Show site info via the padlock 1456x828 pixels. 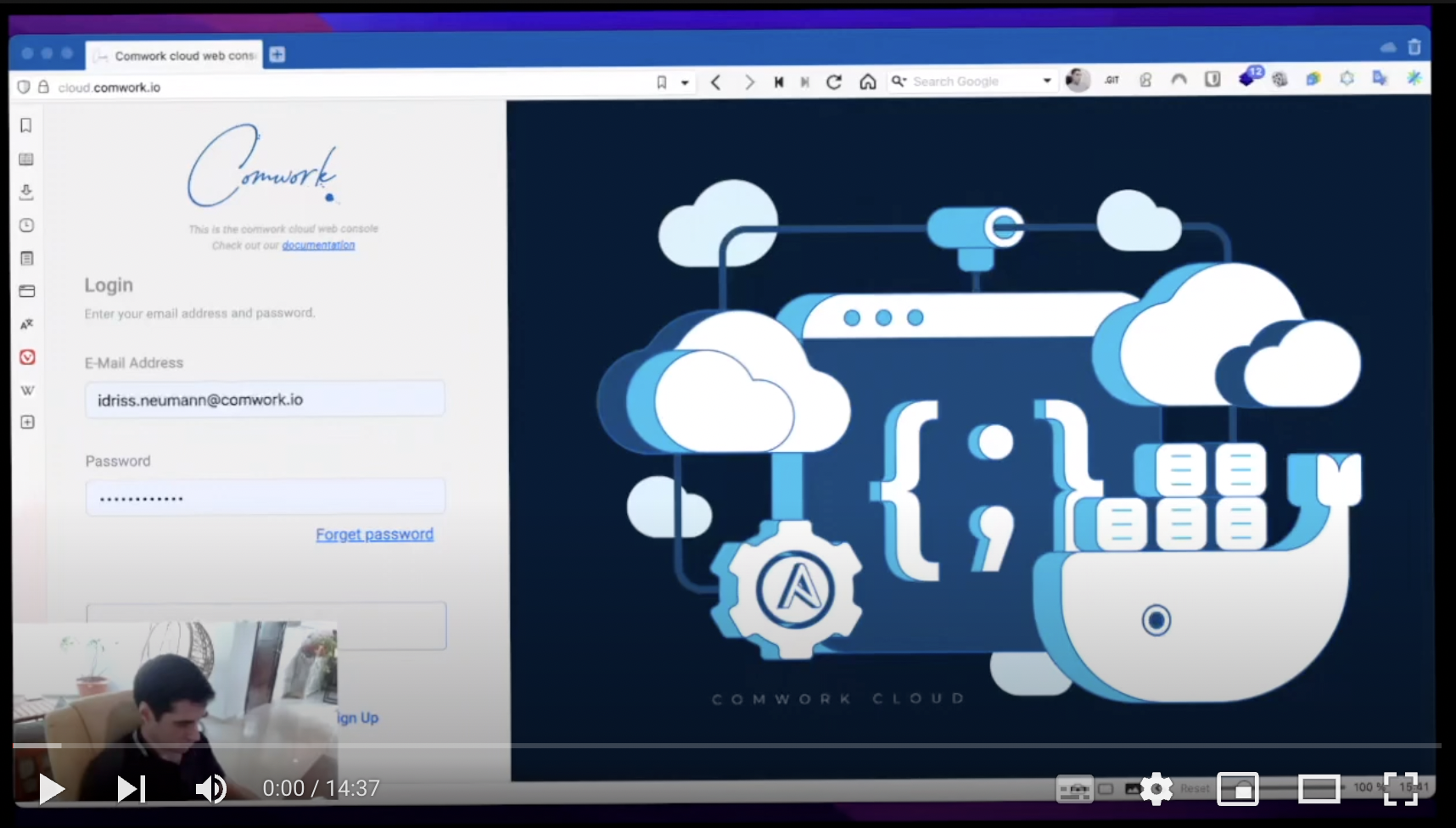coord(43,87)
